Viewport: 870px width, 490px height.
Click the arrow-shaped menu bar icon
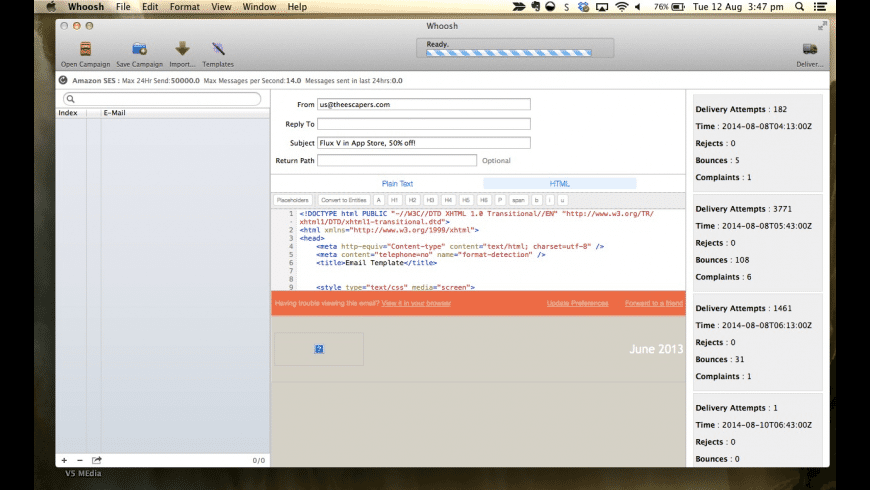519,7
